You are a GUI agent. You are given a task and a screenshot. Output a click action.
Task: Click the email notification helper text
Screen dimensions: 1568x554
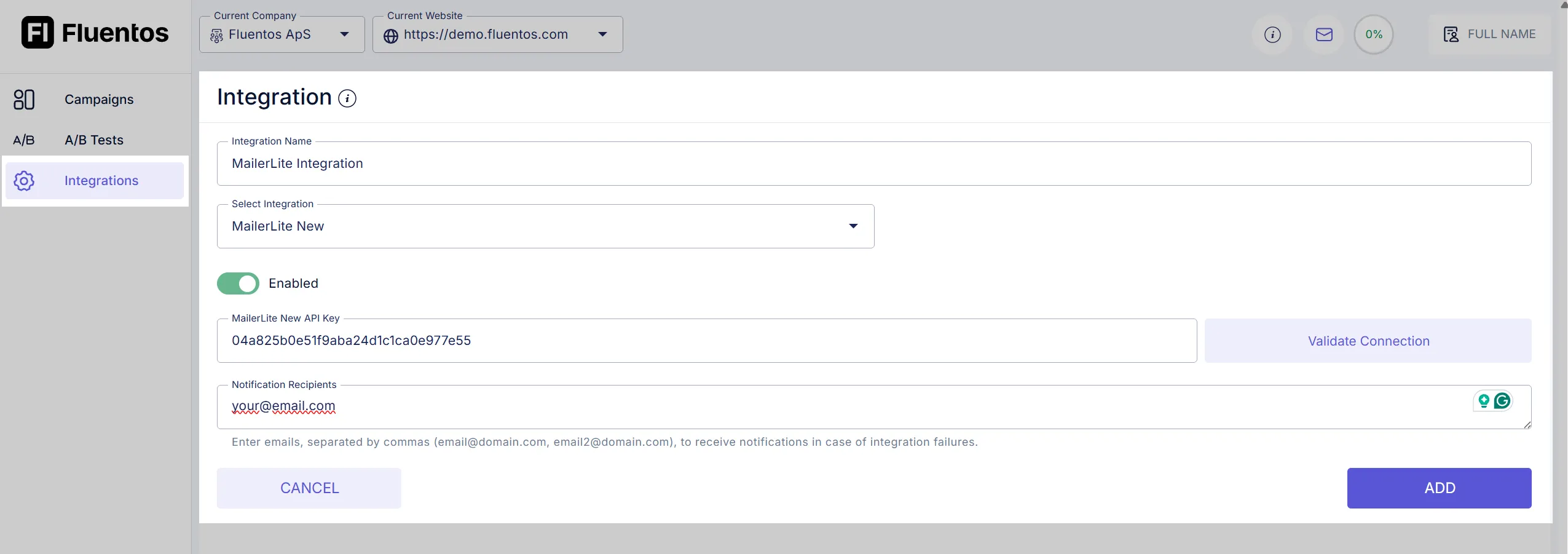(604, 442)
